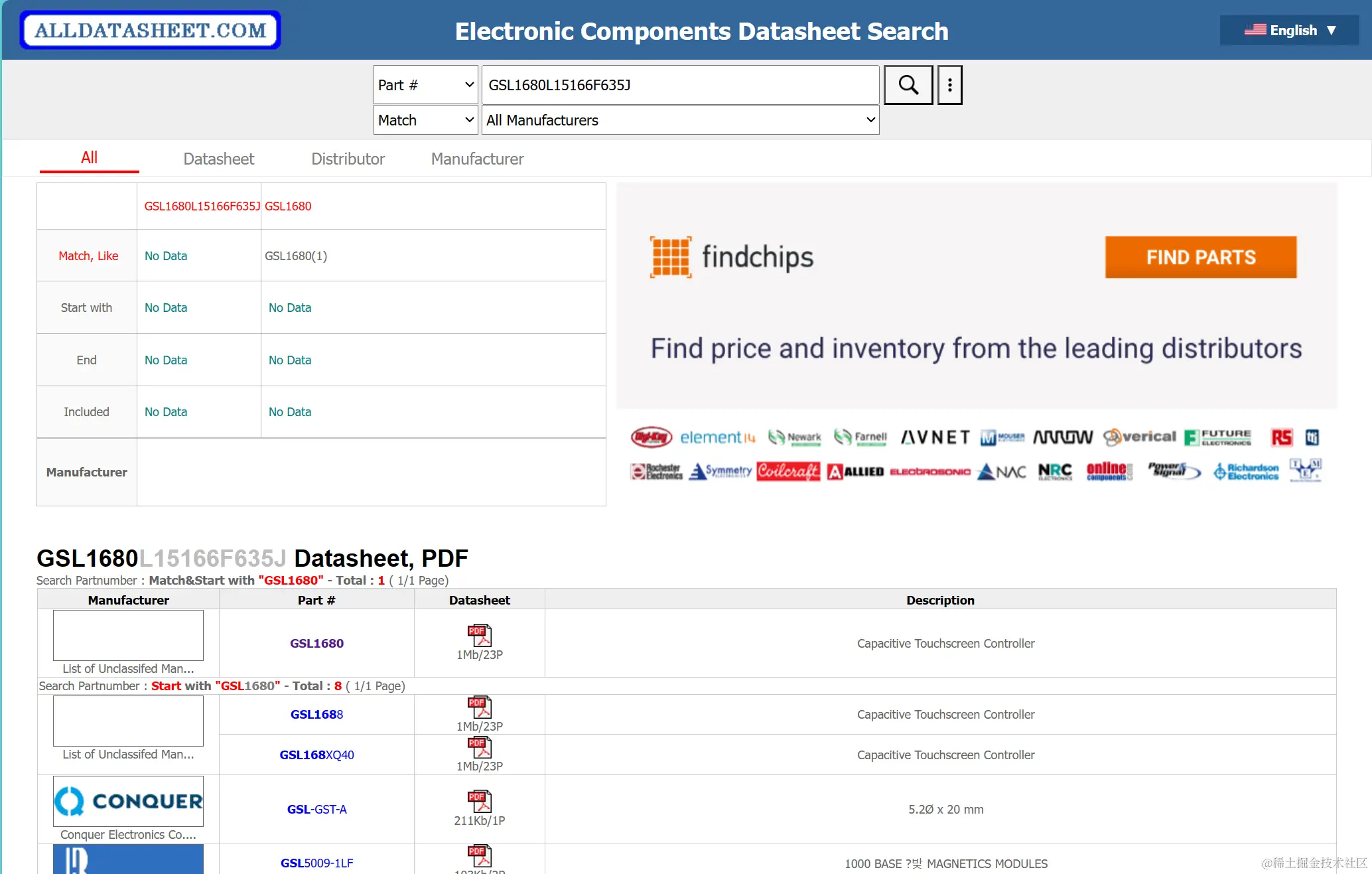Click the magnifying glass search icon

coord(908,85)
